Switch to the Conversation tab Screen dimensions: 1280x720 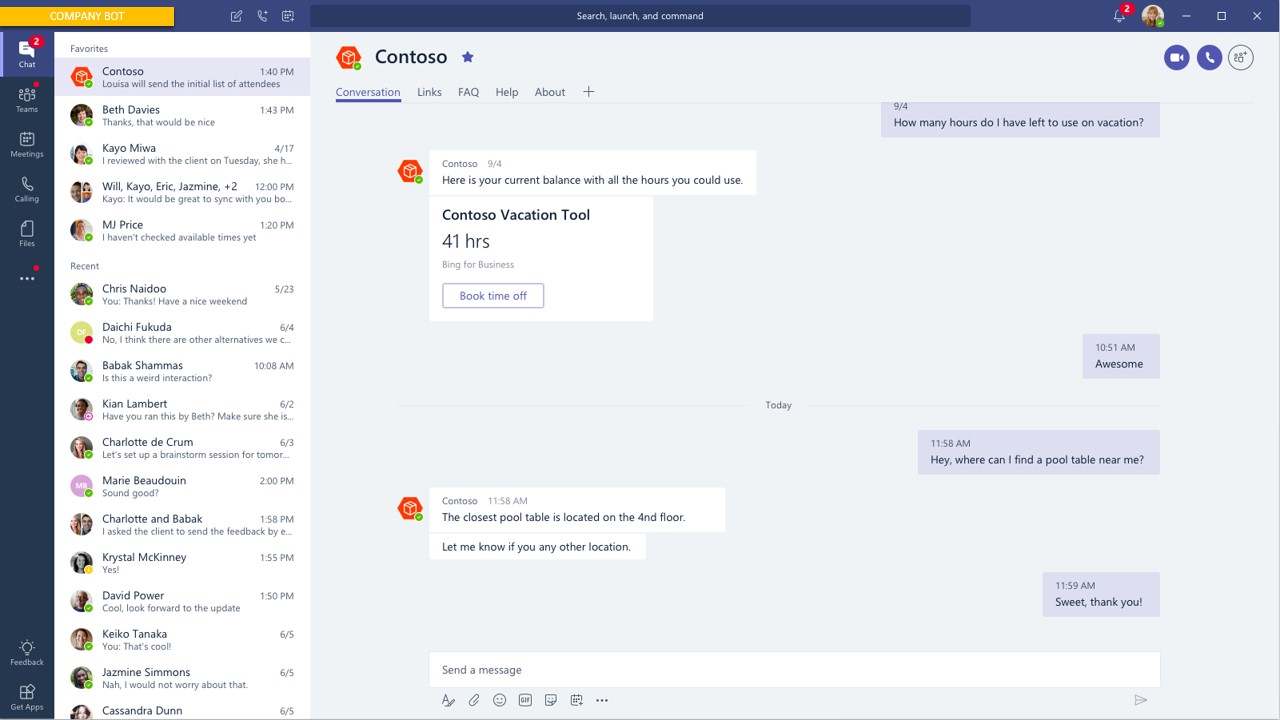point(368,92)
